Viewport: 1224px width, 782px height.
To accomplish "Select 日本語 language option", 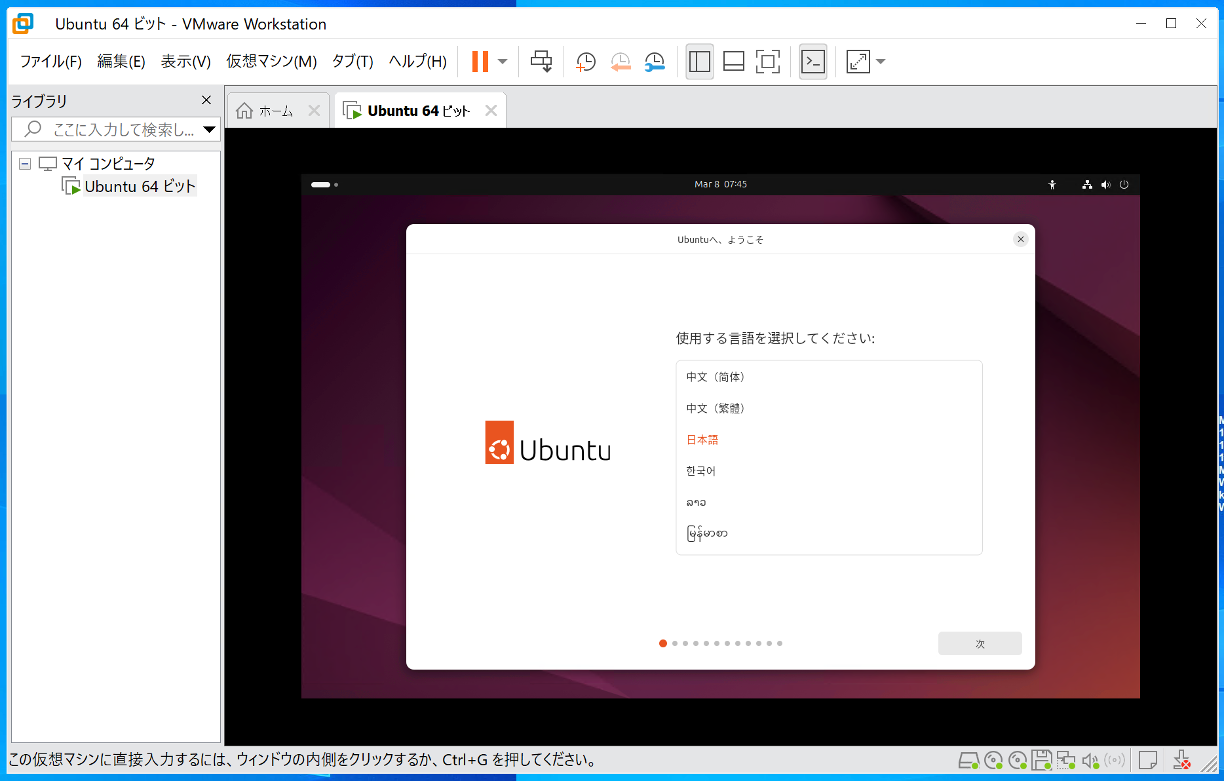I will point(829,439).
